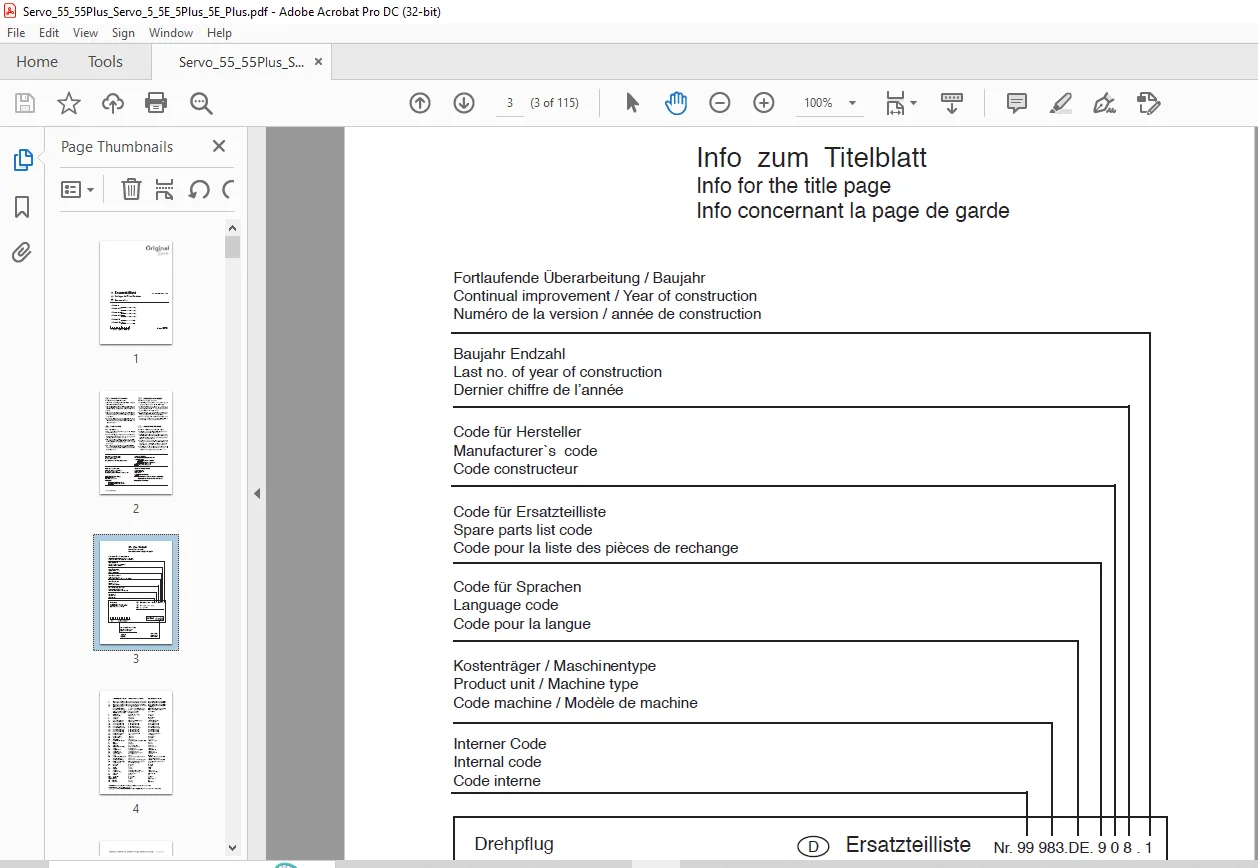
Task: Open Attachments paperclip panel
Action: point(22,252)
